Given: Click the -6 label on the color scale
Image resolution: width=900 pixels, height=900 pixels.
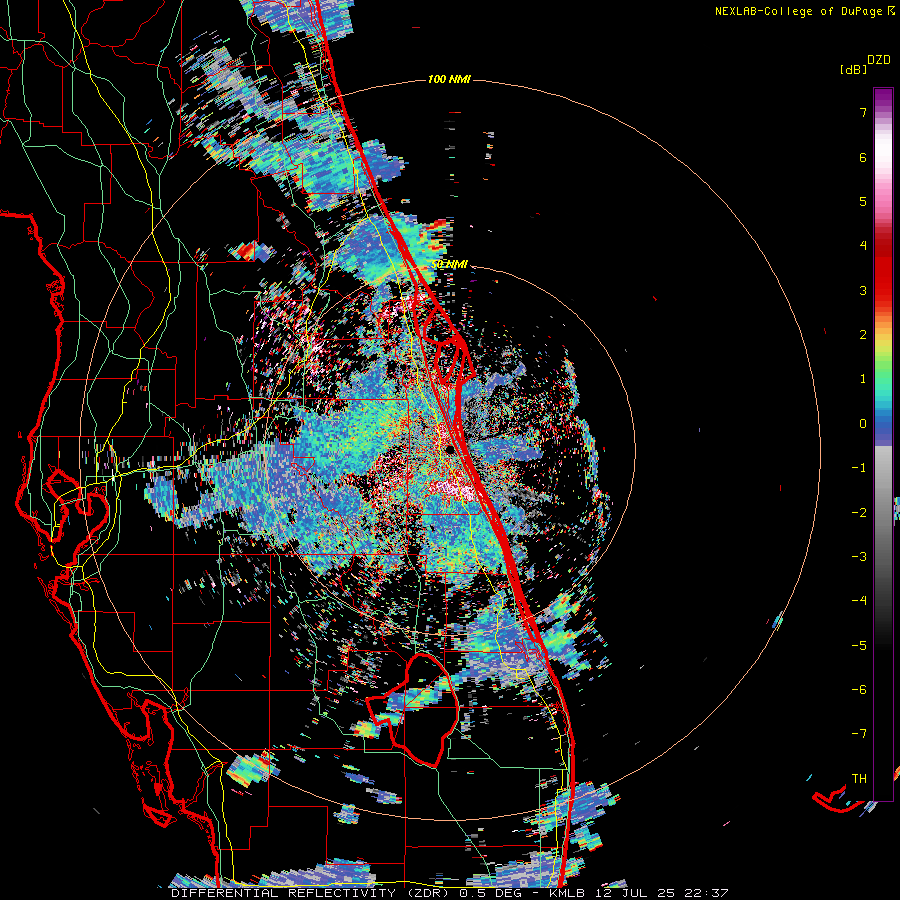Looking at the screenshot, I should point(859,690).
